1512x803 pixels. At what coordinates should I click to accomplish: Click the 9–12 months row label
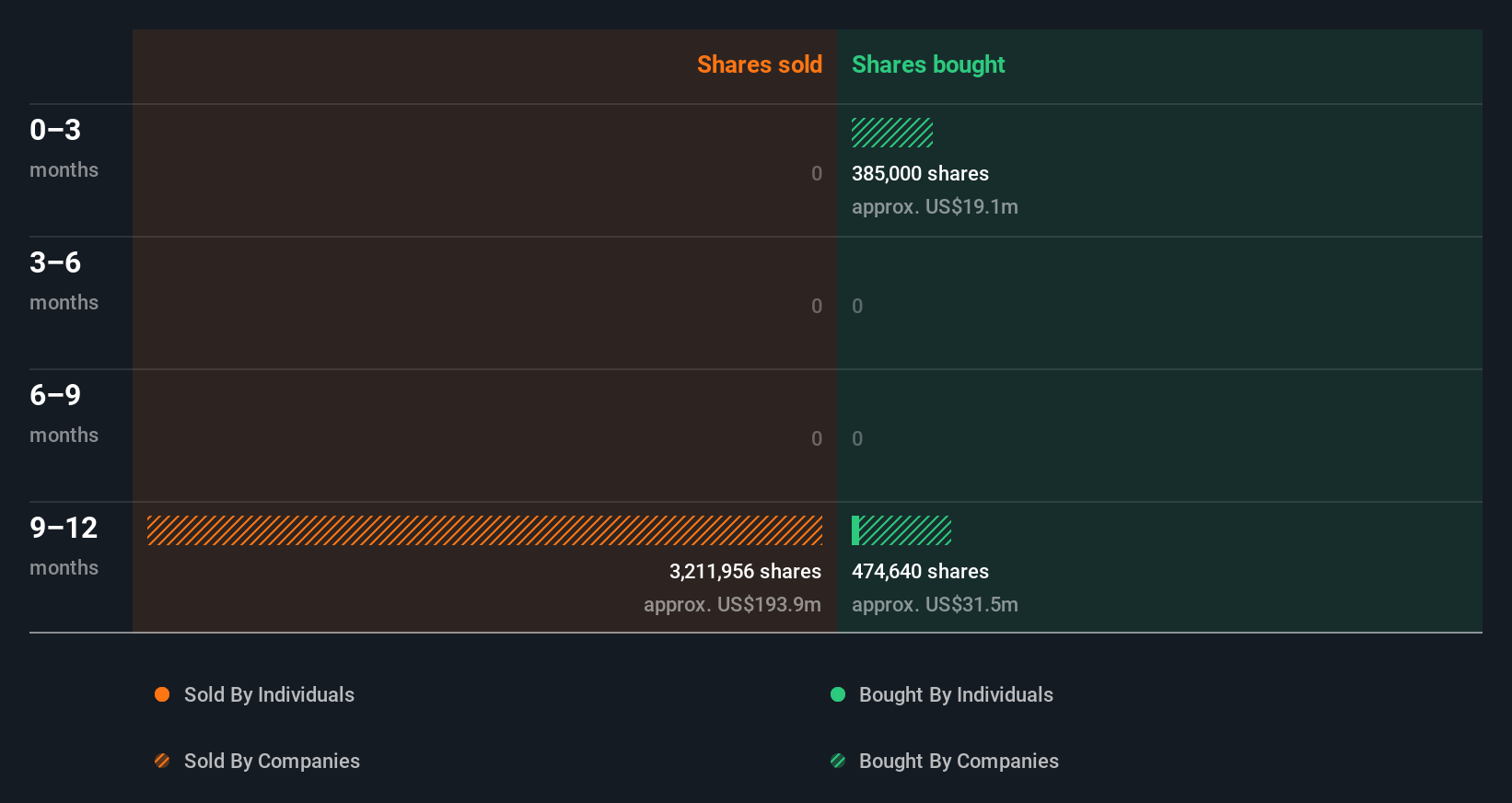(64, 545)
